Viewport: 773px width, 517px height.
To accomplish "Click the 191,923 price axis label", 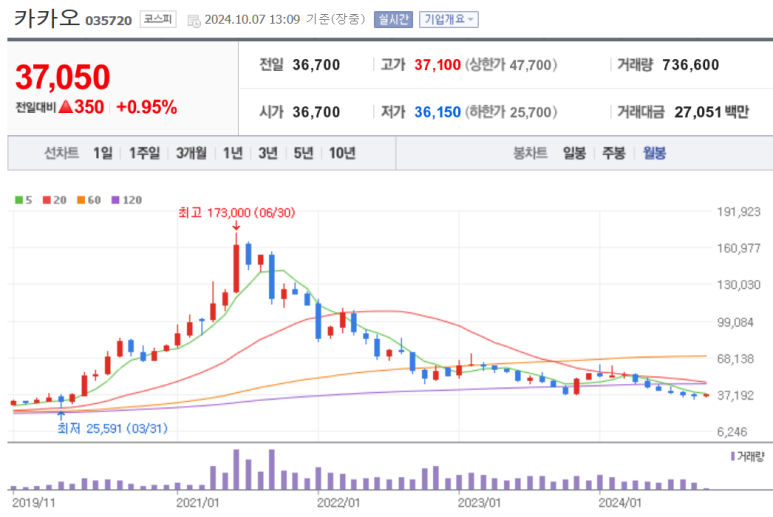I will (x=738, y=212).
